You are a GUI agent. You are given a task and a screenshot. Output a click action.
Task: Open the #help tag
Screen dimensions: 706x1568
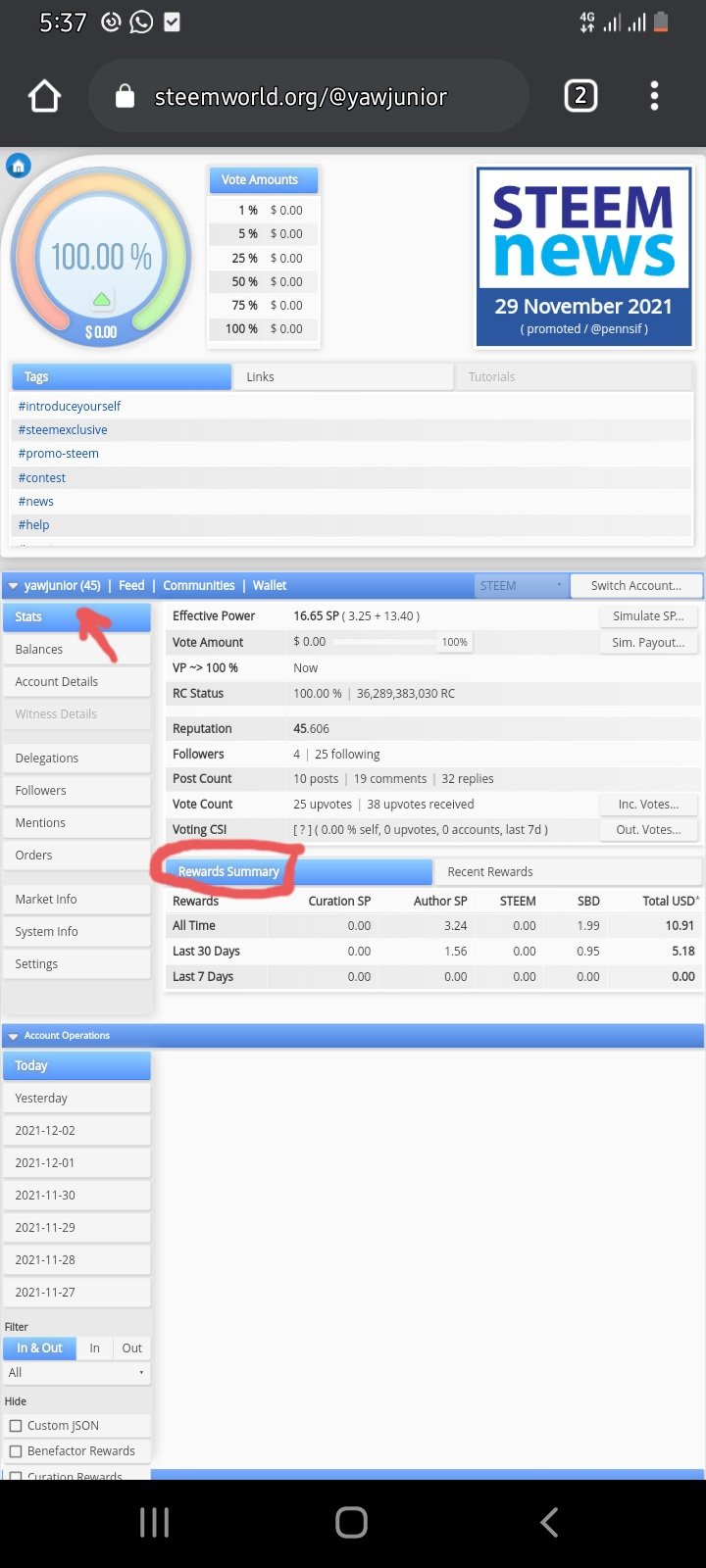pos(33,524)
